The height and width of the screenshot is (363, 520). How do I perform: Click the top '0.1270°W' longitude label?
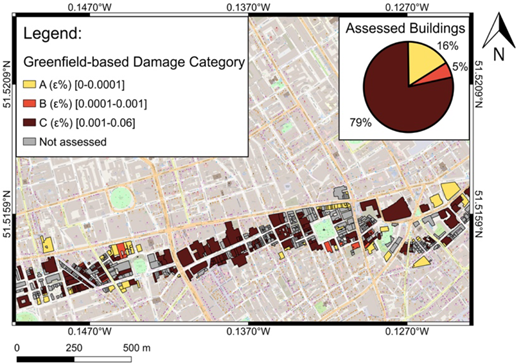[x=407, y=7]
